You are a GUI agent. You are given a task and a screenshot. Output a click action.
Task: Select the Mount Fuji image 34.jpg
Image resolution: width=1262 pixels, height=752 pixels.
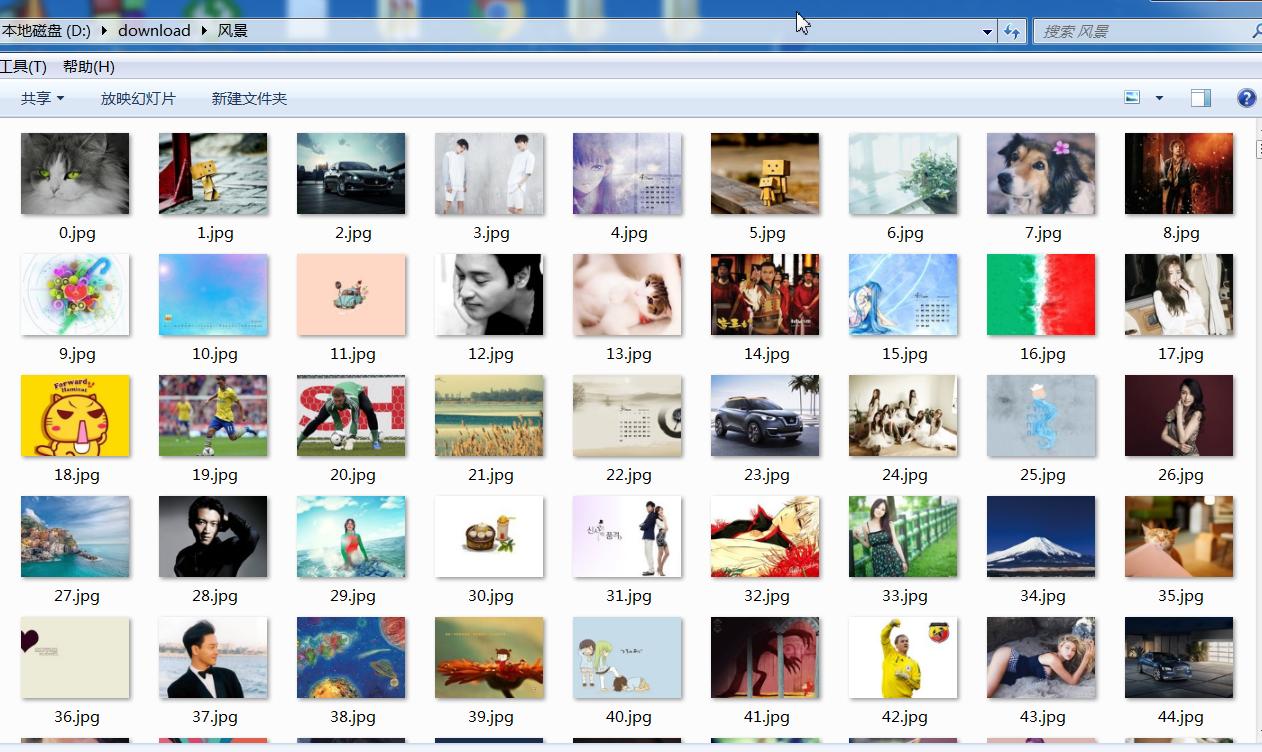[1041, 537]
